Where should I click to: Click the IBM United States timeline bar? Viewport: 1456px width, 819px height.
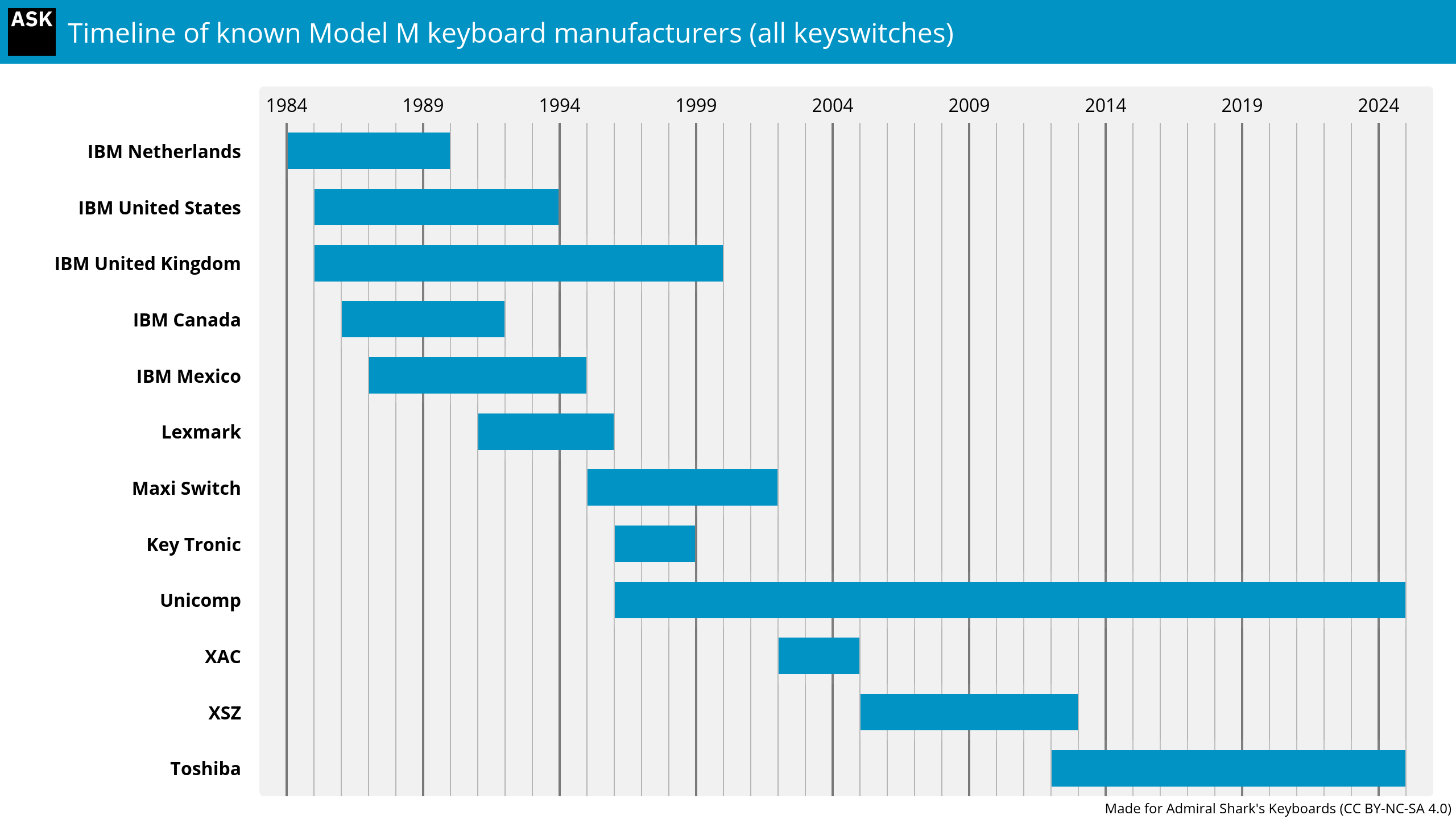click(436, 207)
